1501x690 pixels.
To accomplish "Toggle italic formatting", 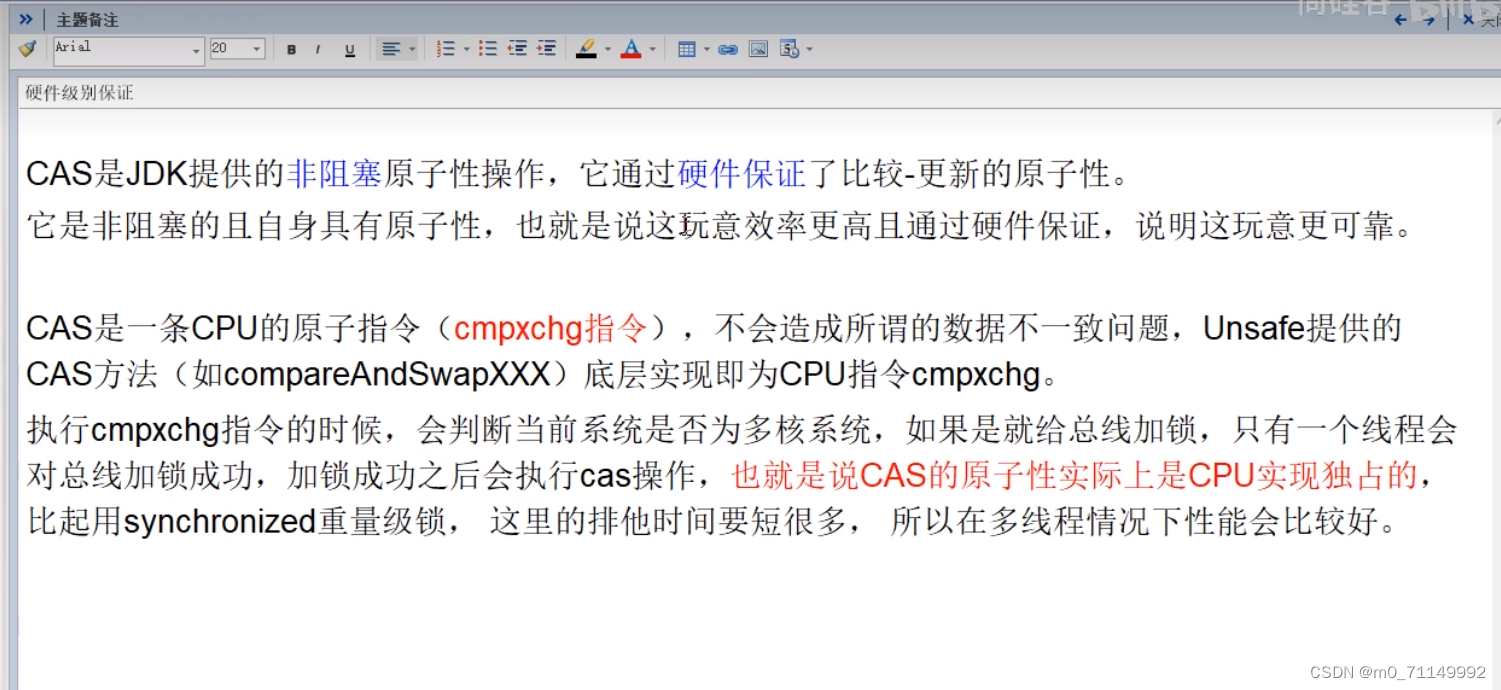I will point(319,48).
